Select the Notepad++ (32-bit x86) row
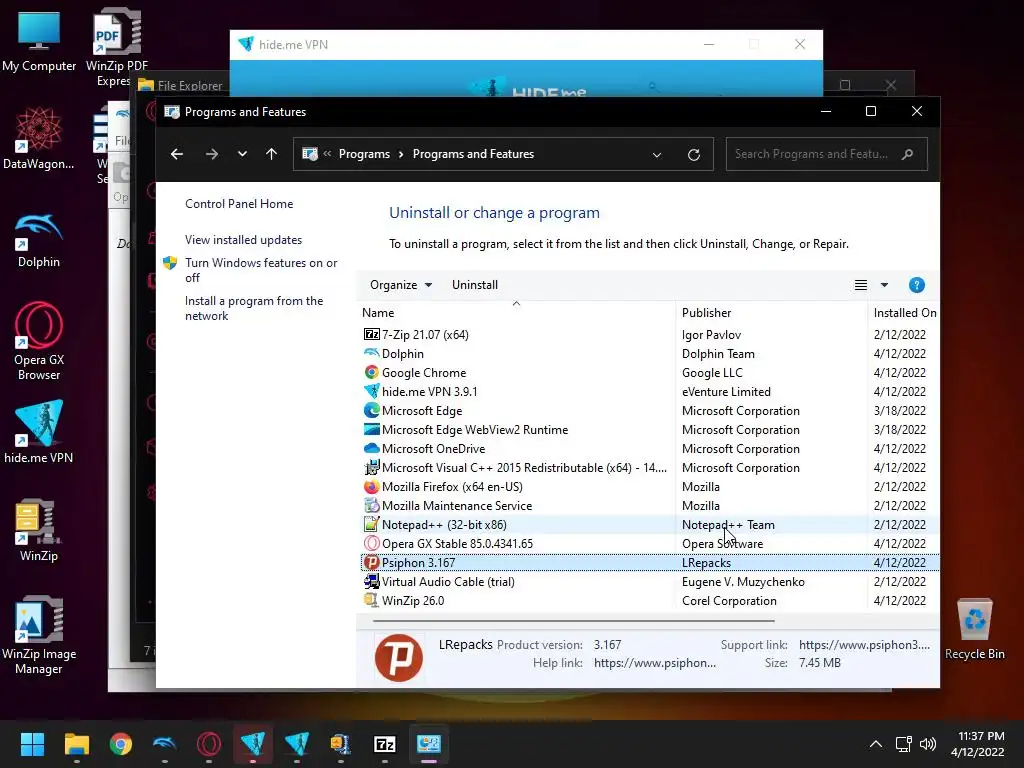 point(650,524)
